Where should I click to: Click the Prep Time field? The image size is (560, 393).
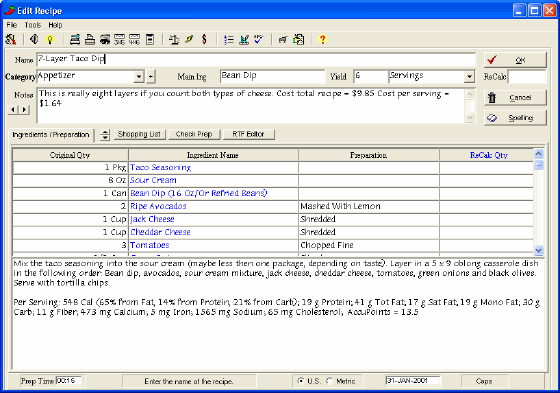[69, 381]
